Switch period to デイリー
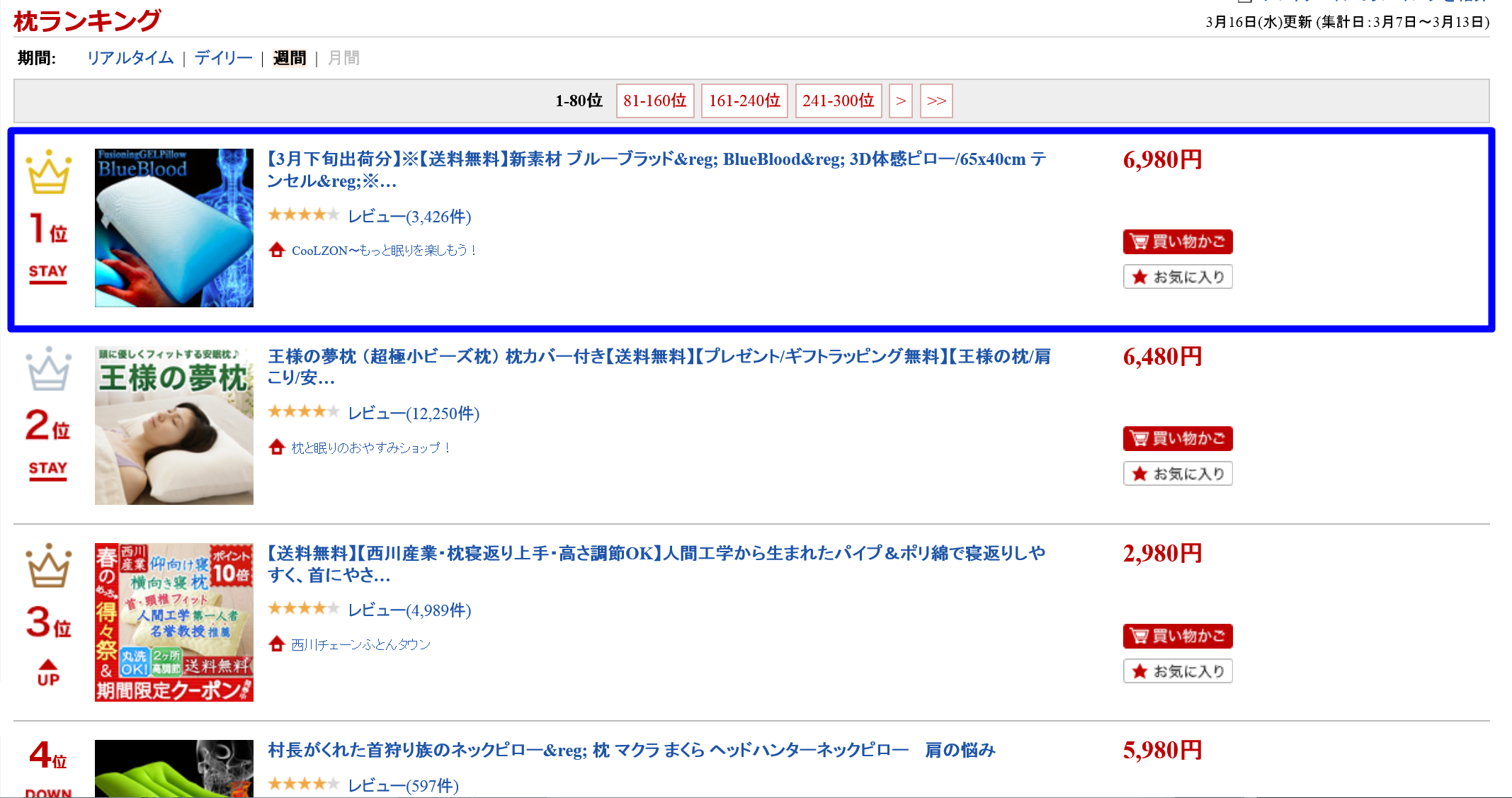 (223, 58)
